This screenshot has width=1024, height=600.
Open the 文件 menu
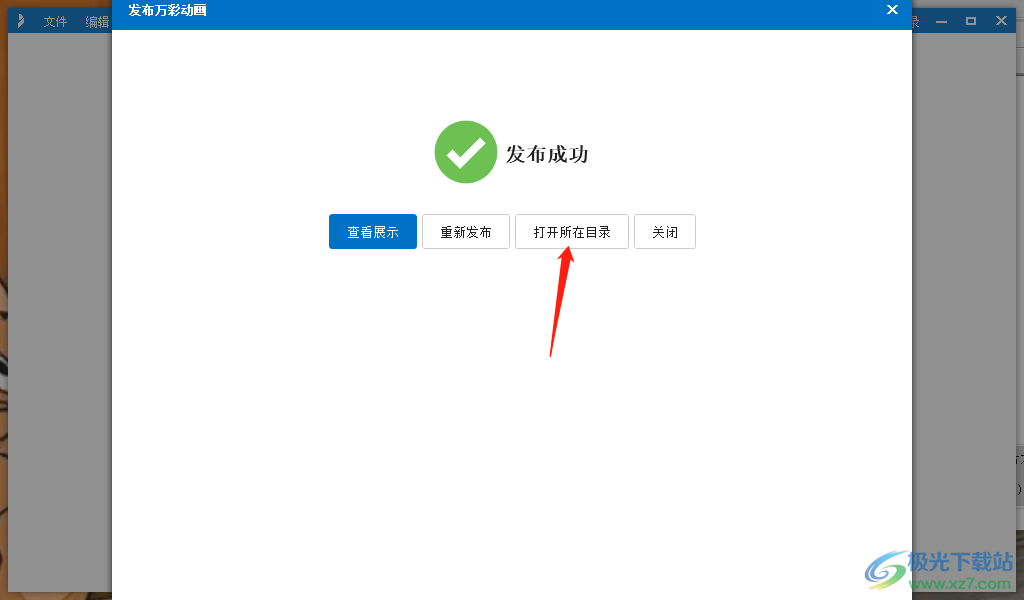[56, 22]
